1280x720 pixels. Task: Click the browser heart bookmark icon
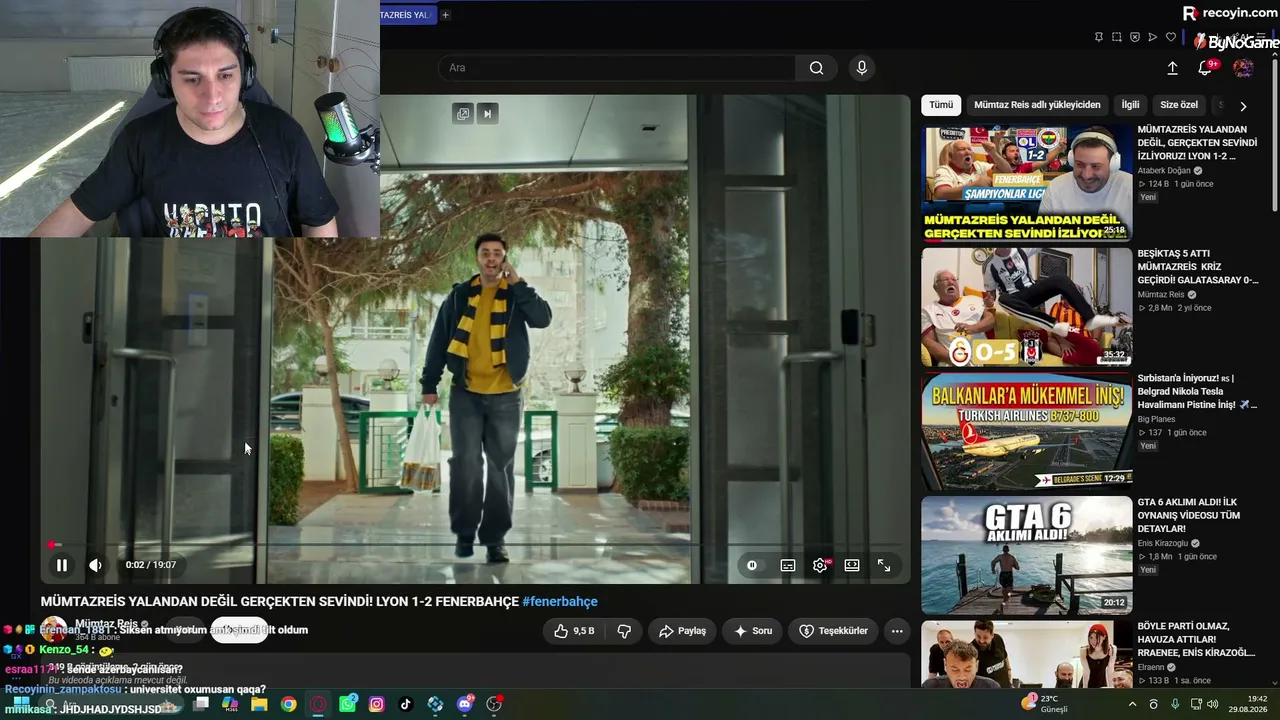[x=1171, y=37]
